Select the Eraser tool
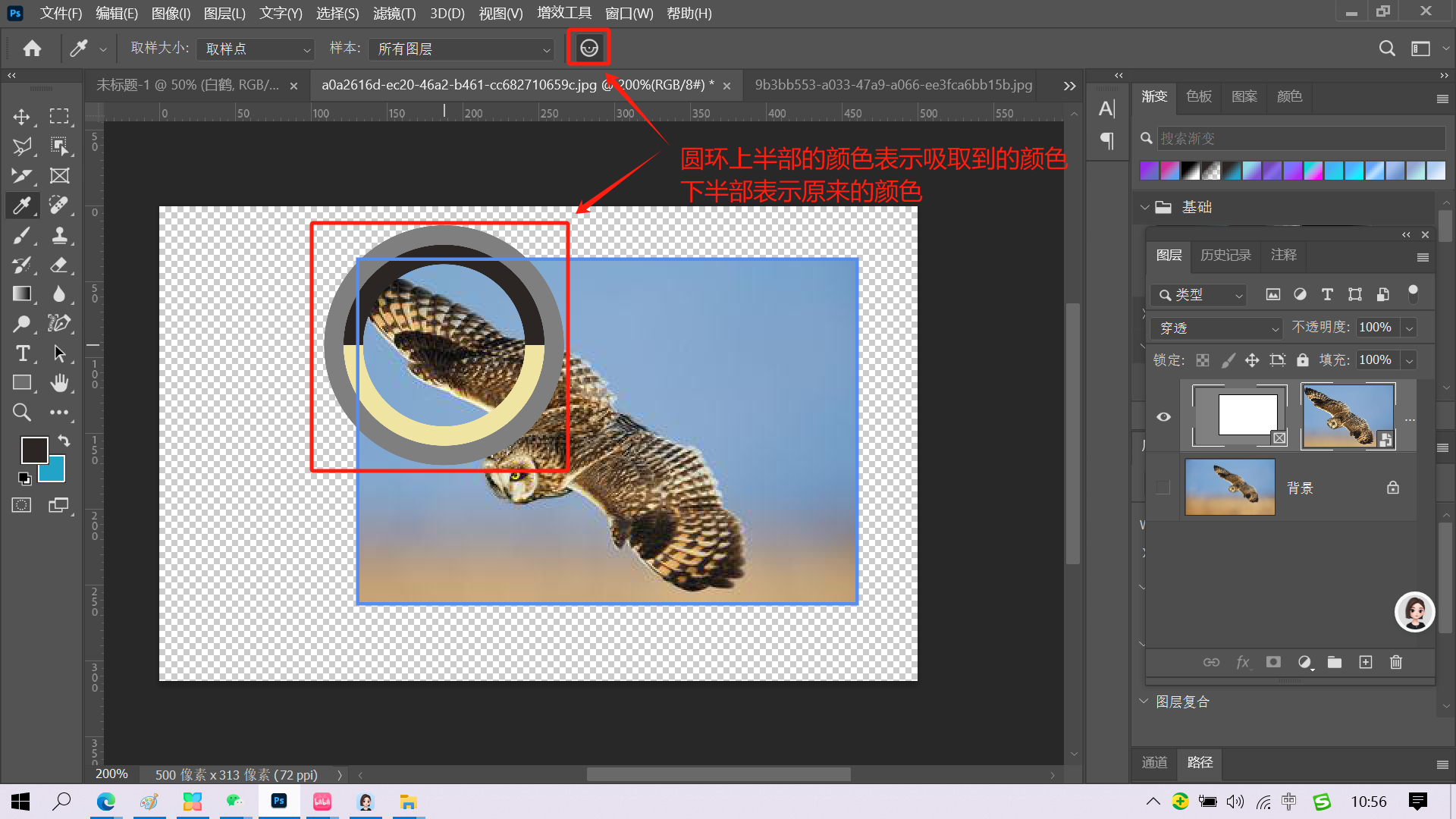The image size is (1456, 819). tap(59, 265)
